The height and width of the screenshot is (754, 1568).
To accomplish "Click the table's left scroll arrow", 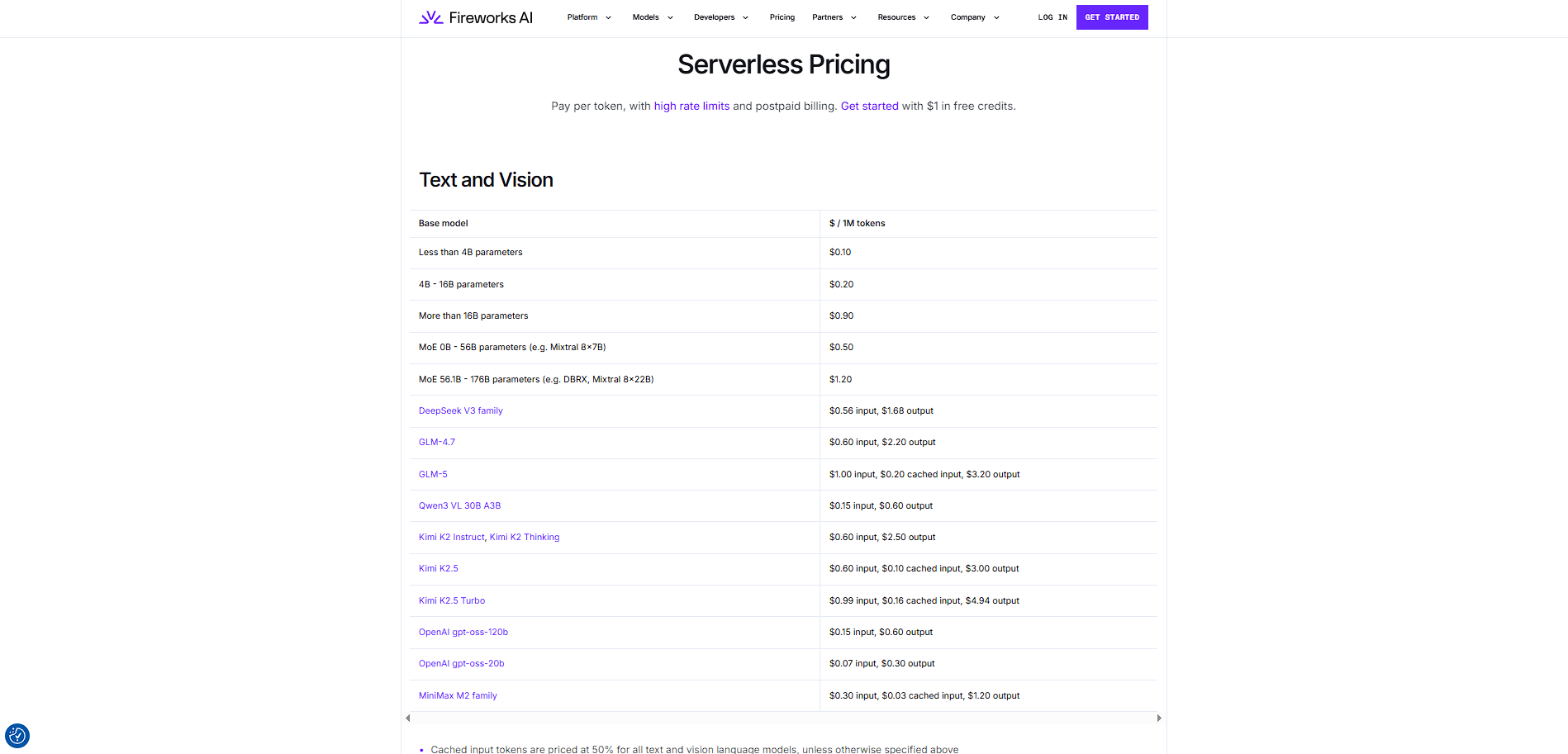I will coord(407,718).
